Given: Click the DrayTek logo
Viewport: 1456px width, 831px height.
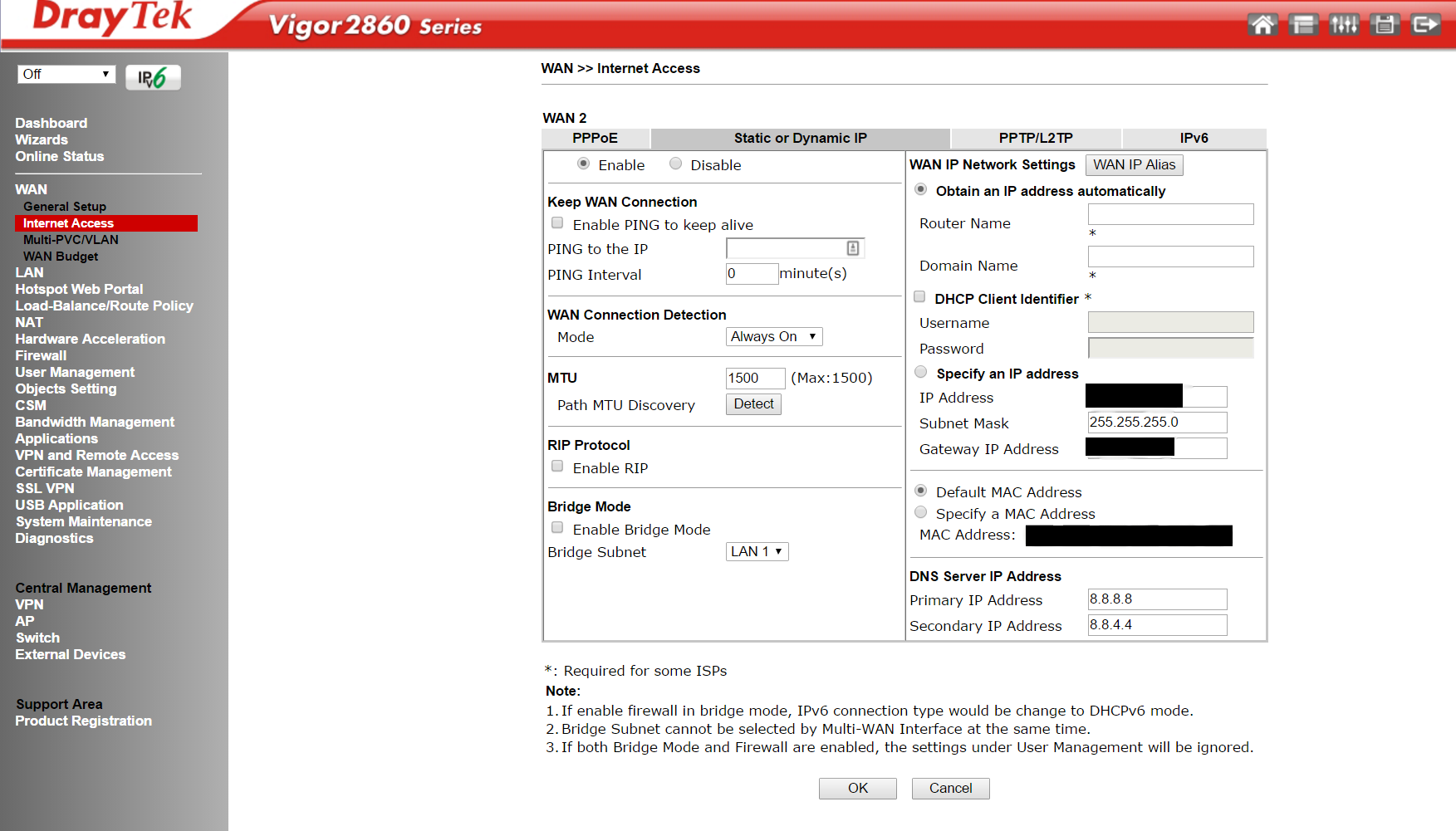Looking at the screenshot, I should (112, 18).
